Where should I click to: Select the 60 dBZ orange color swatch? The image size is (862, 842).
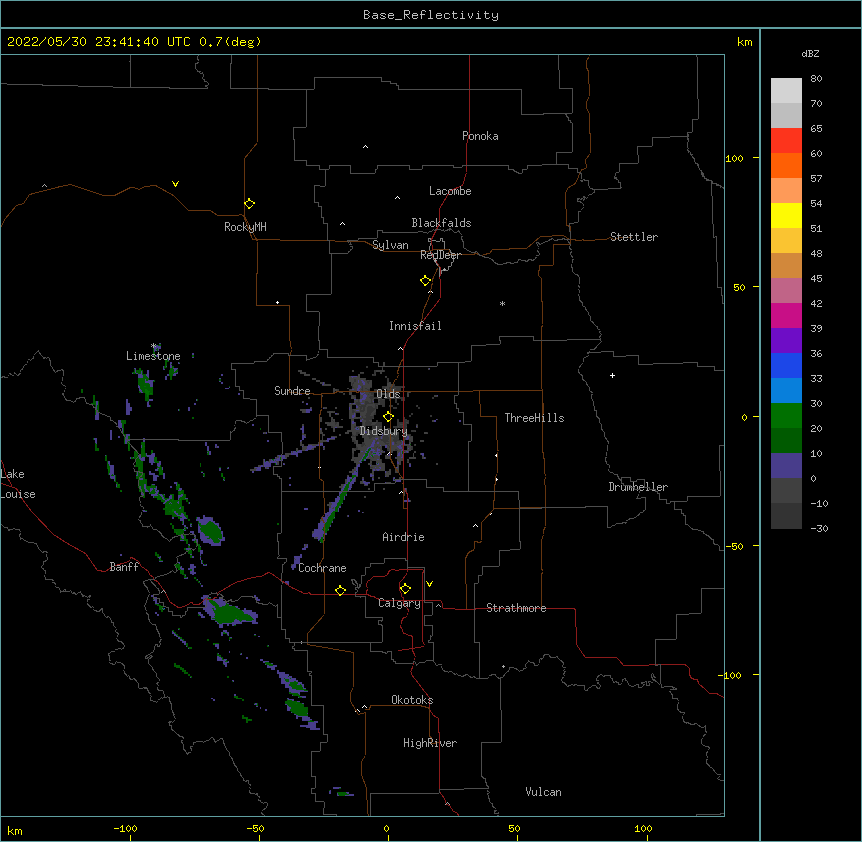(x=786, y=165)
